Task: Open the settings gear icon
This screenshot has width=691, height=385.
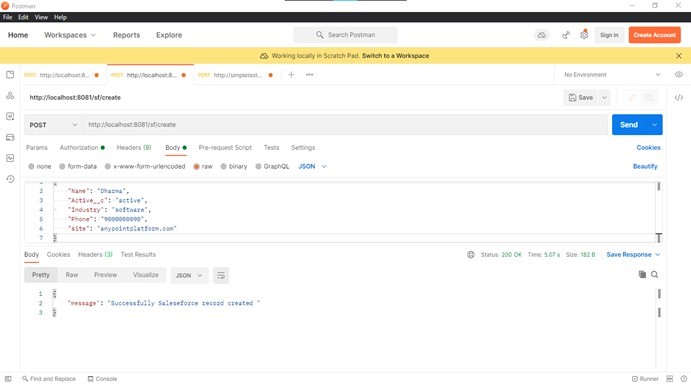Action: tap(584, 35)
